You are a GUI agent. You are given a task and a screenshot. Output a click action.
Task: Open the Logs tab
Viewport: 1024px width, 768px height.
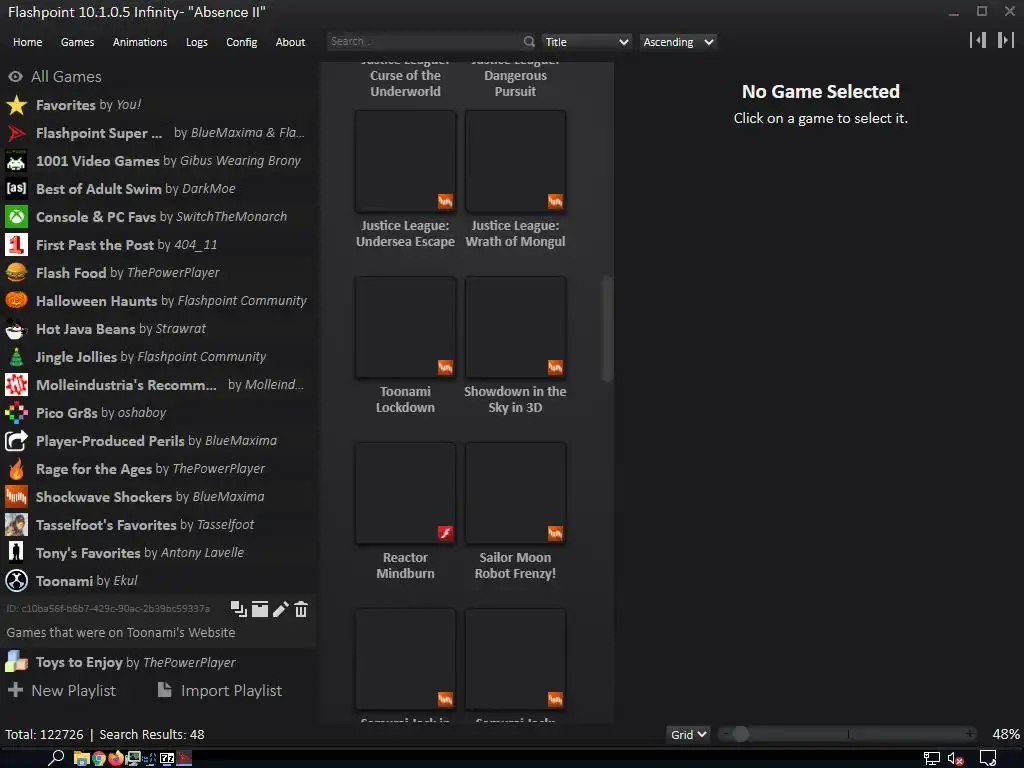(x=197, y=42)
